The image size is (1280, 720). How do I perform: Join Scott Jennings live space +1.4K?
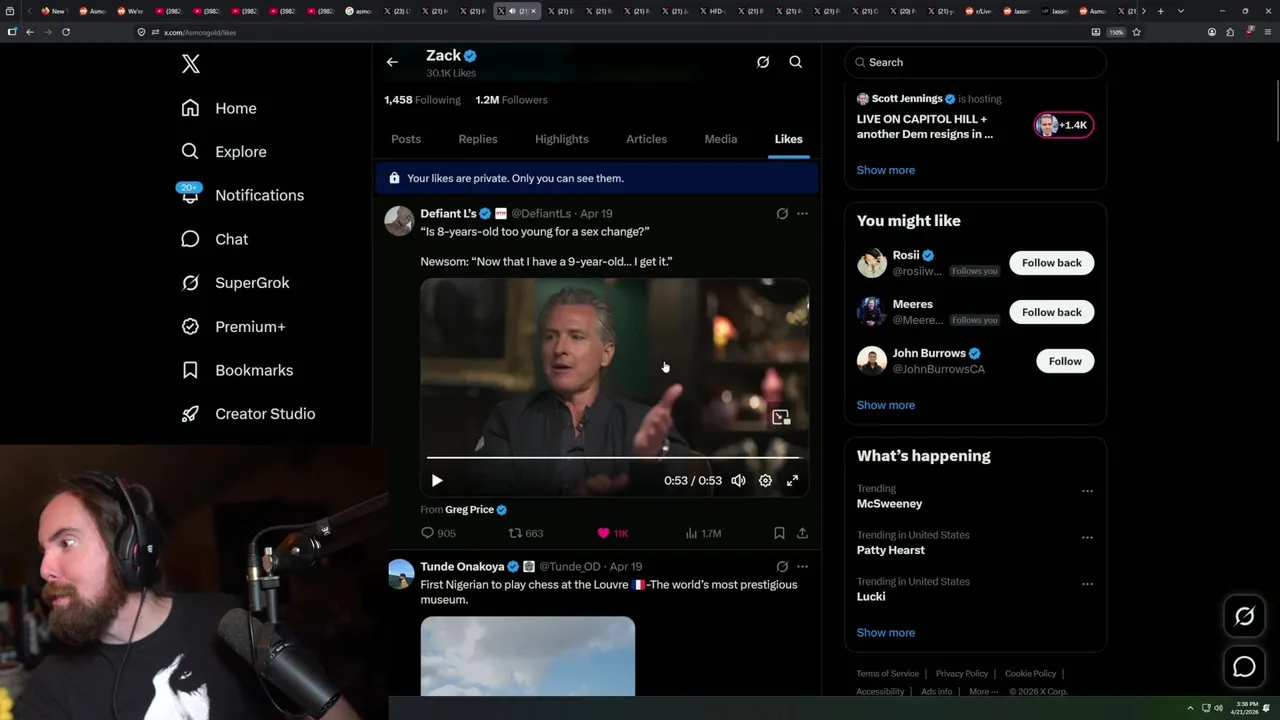pos(1064,125)
